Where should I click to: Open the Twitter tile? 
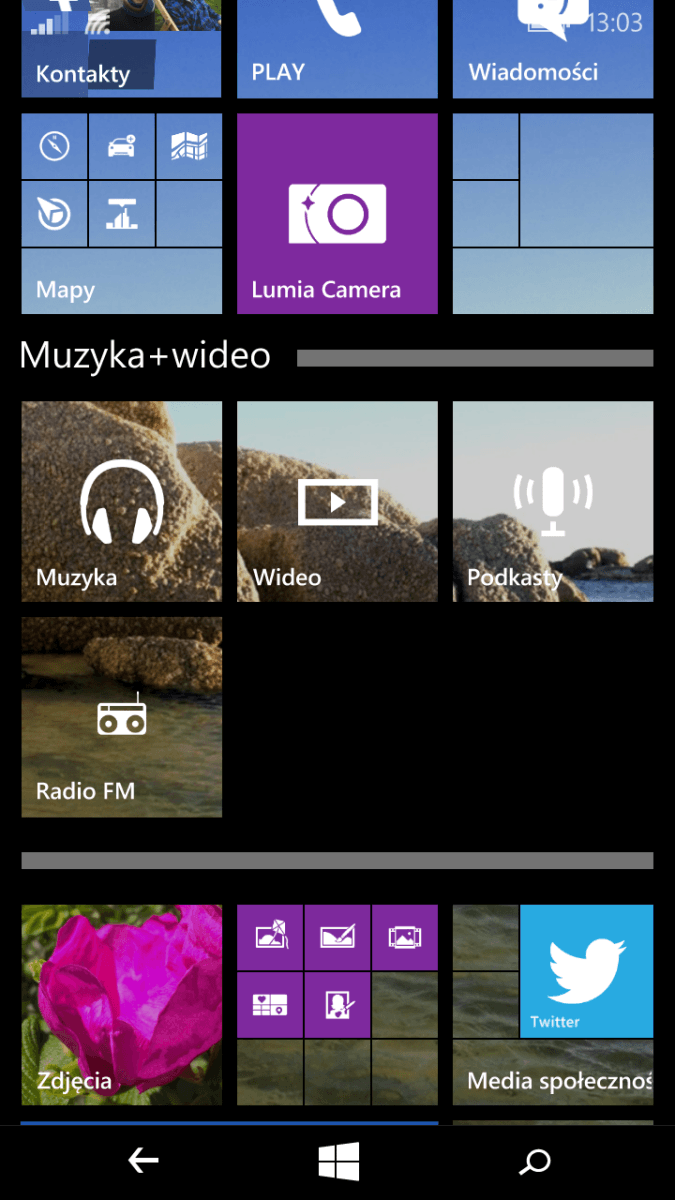(x=586, y=971)
